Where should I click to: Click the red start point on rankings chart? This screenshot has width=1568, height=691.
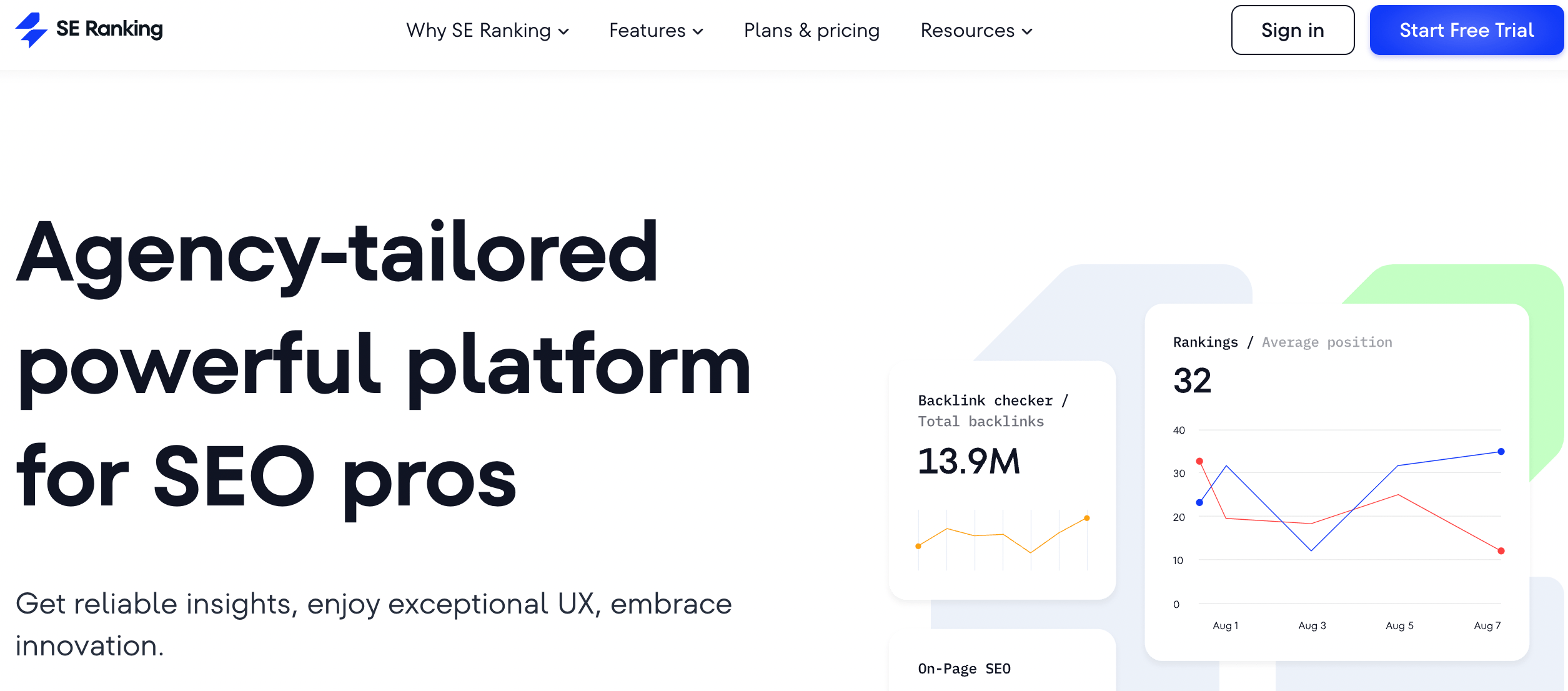[1199, 461]
